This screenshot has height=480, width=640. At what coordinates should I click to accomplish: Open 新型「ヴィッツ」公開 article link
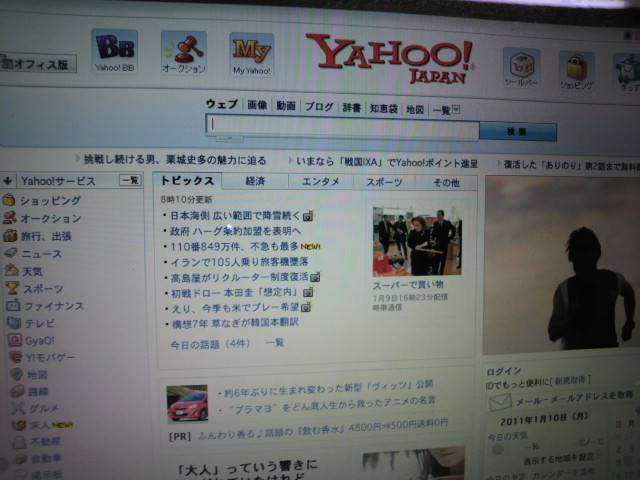(x=329, y=388)
